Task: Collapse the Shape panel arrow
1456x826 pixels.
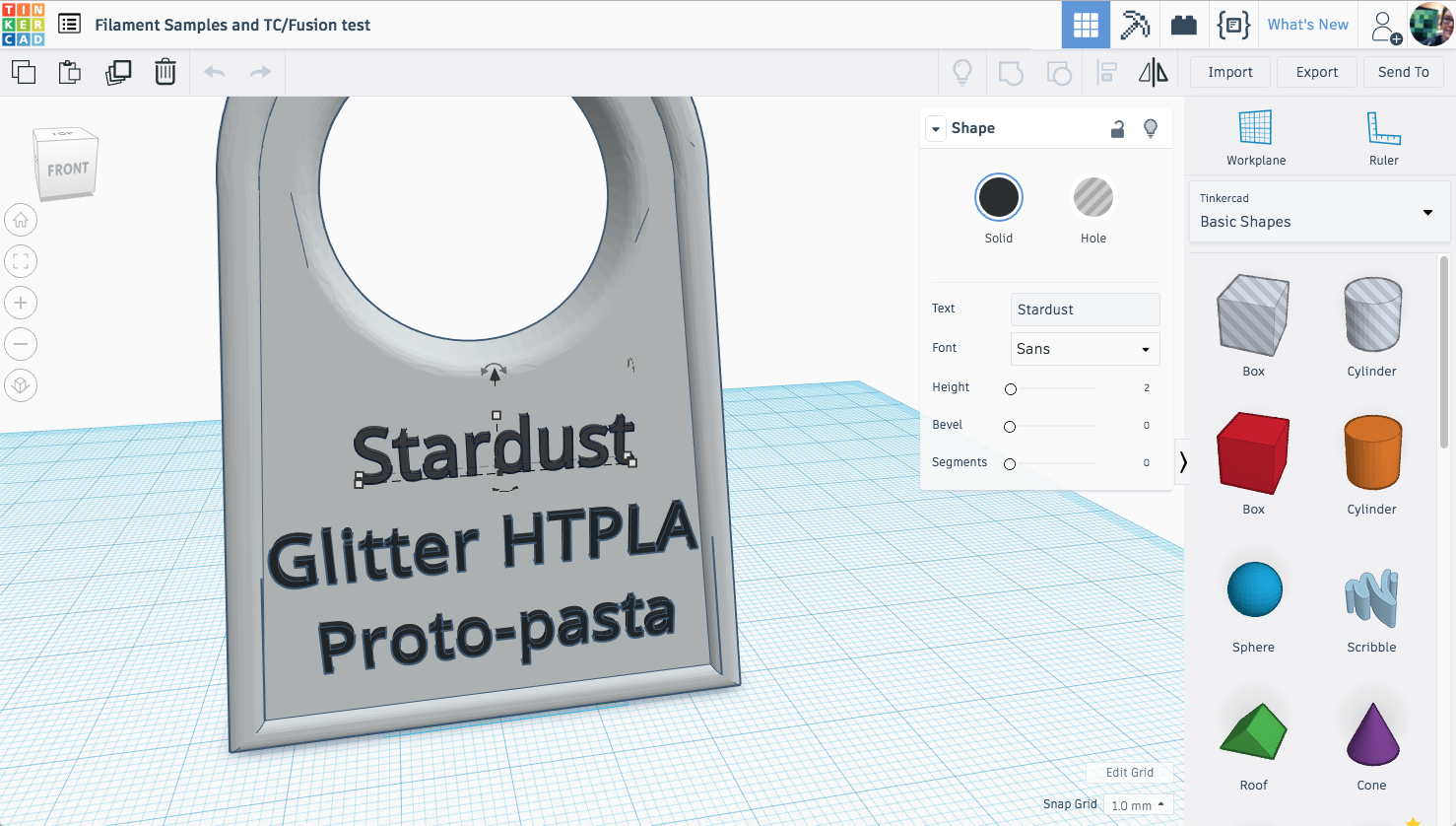Action: tap(936, 129)
